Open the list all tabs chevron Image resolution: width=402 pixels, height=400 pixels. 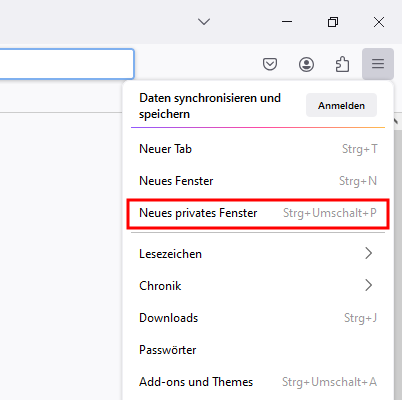[204, 22]
